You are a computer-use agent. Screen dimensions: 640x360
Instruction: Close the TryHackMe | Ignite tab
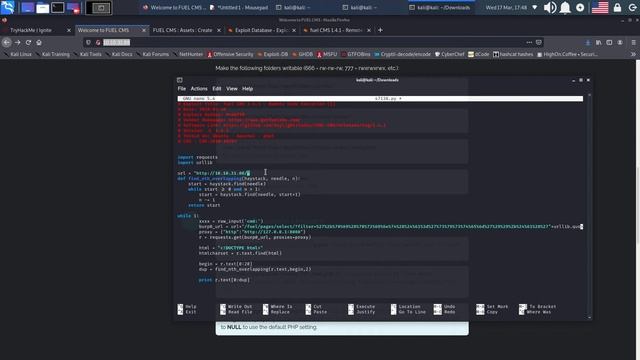[x=69, y=30]
